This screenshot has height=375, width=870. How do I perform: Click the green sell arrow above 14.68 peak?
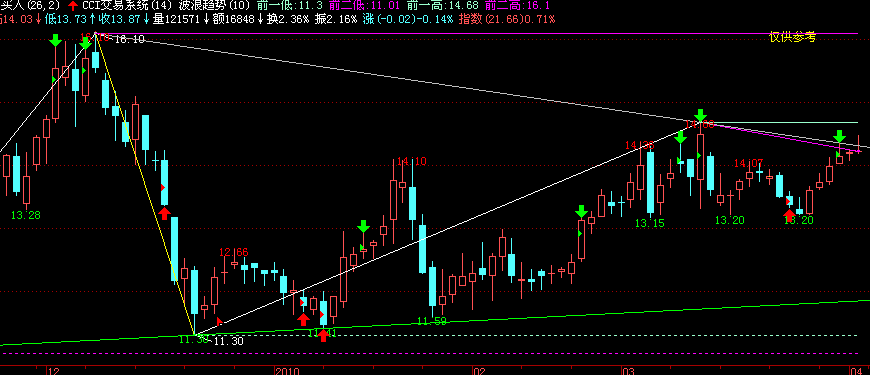point(702,115)
